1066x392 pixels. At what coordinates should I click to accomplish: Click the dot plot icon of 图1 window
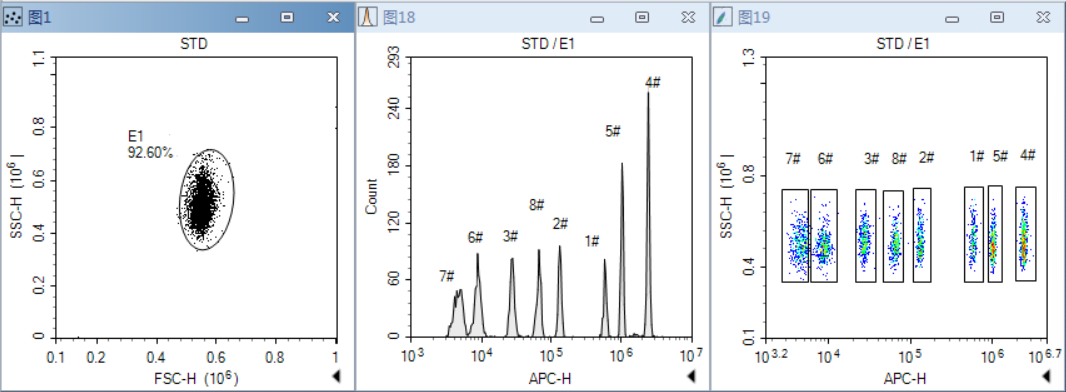click(x=13, y=17)
